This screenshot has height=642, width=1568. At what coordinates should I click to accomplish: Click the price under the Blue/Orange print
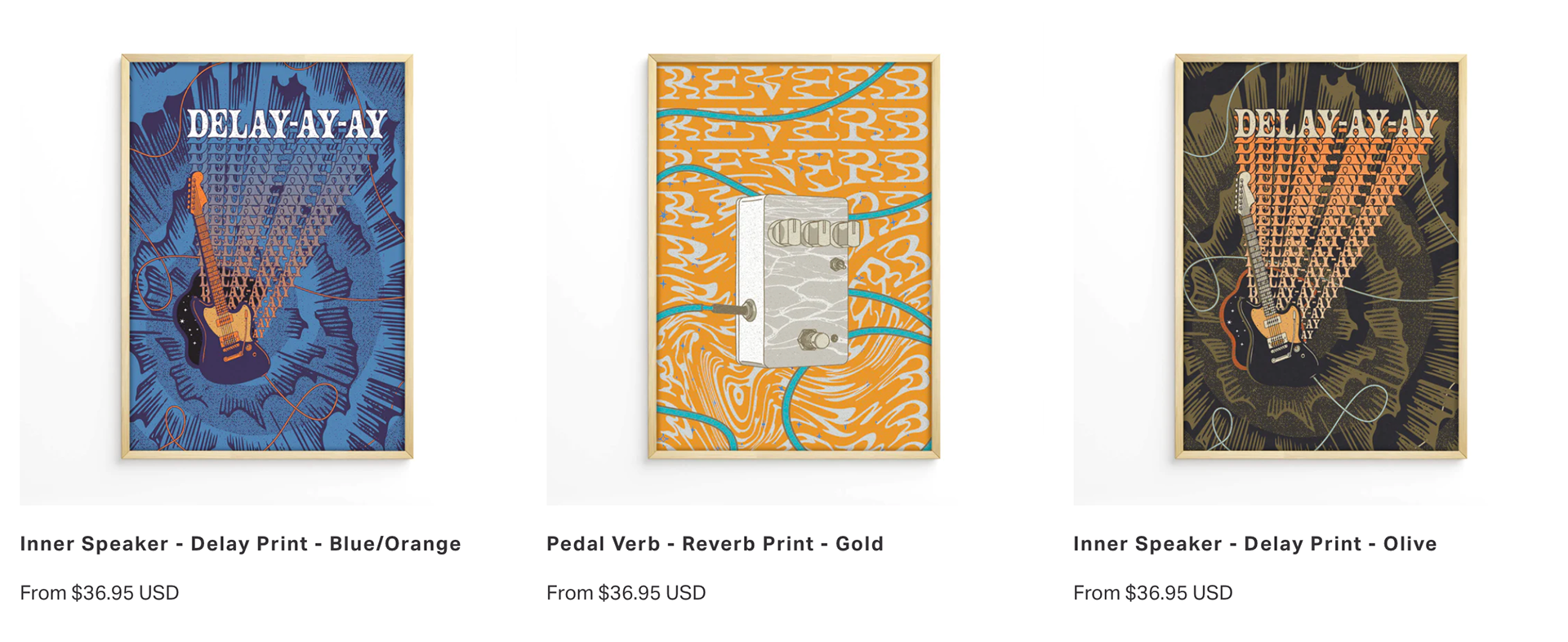click(x=100, y=593)
